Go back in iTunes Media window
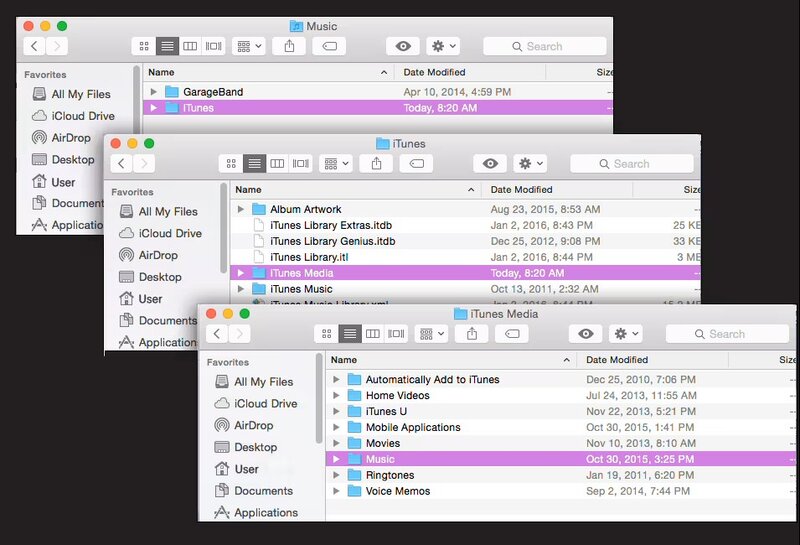800x545 pixels. click(217, 334)
